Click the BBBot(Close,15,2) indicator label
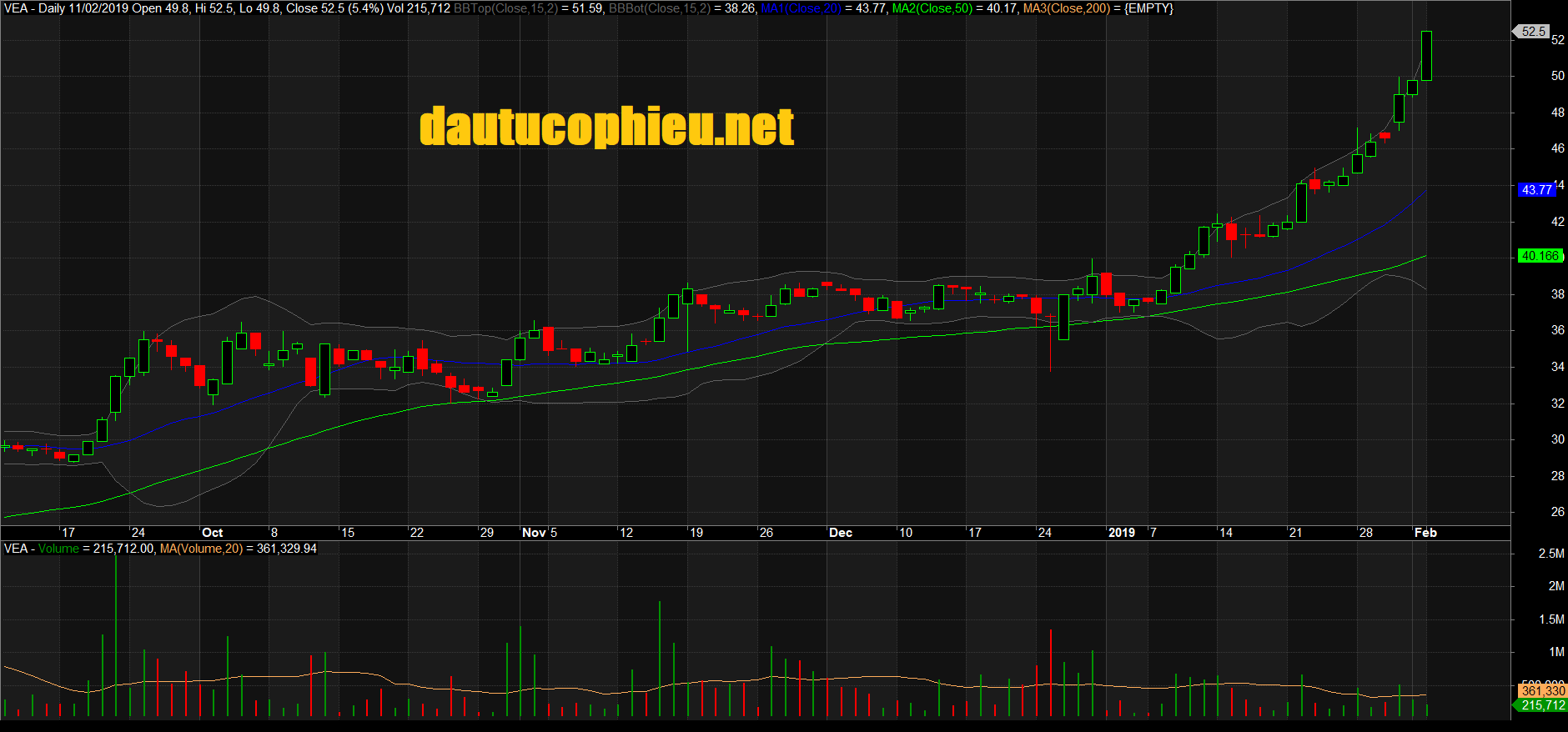This screenshot has height=732, width=1568. pyautogui.click(x=659, y=8)
